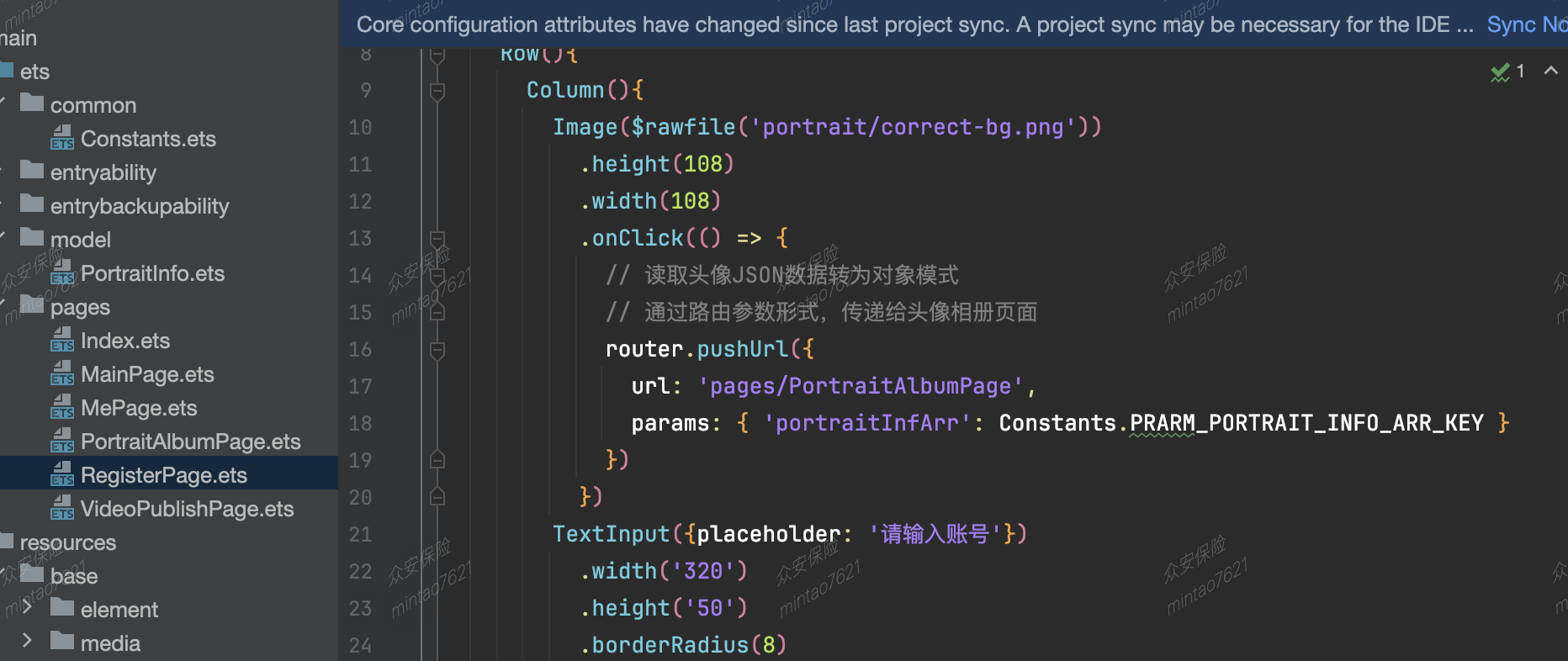Viewport: 1568px width, 661px height.
Task: Open PortraitAlbumPage.ets file
Action: (190, 442)
